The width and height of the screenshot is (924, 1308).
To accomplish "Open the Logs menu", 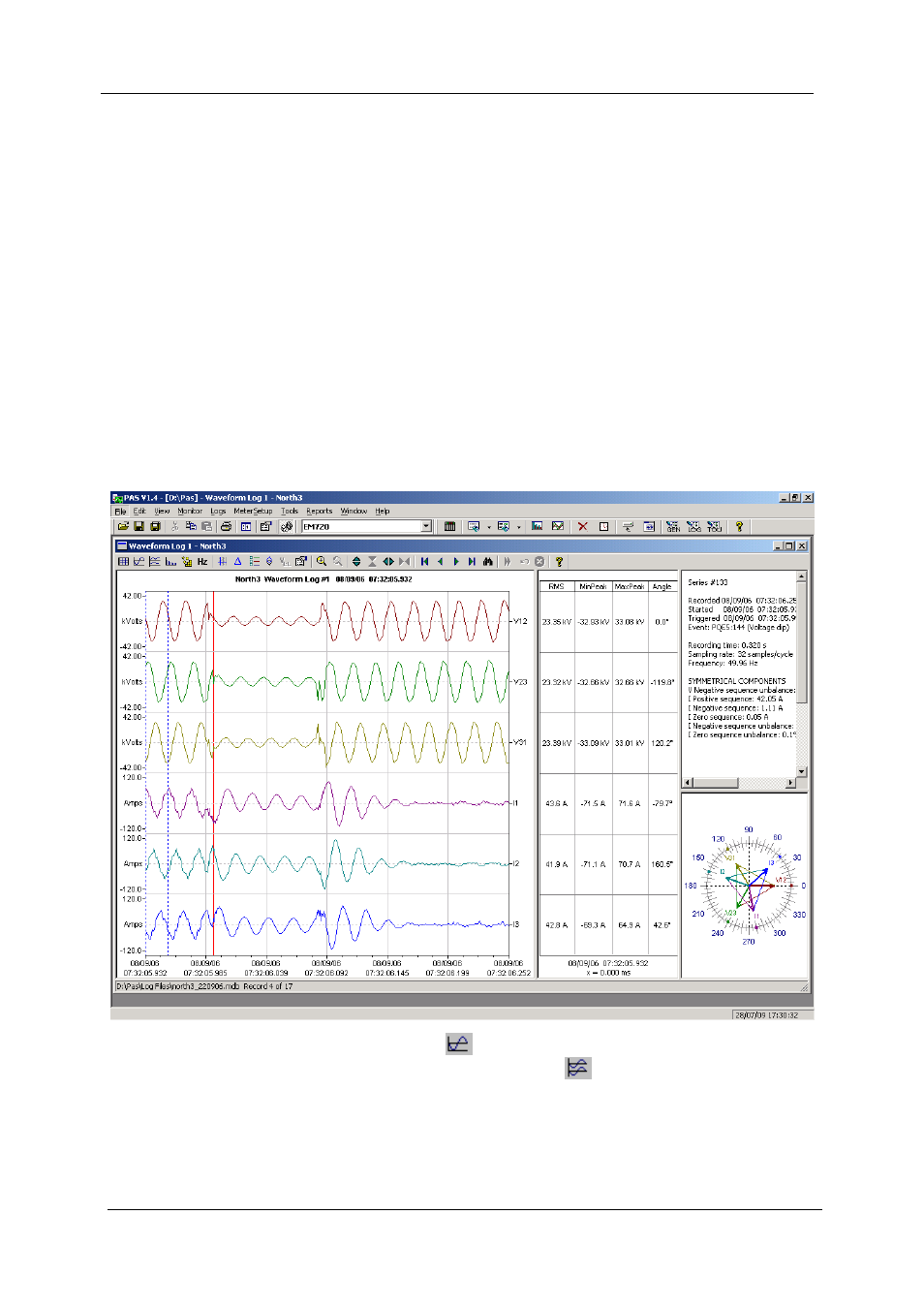I will coord(218,511).
